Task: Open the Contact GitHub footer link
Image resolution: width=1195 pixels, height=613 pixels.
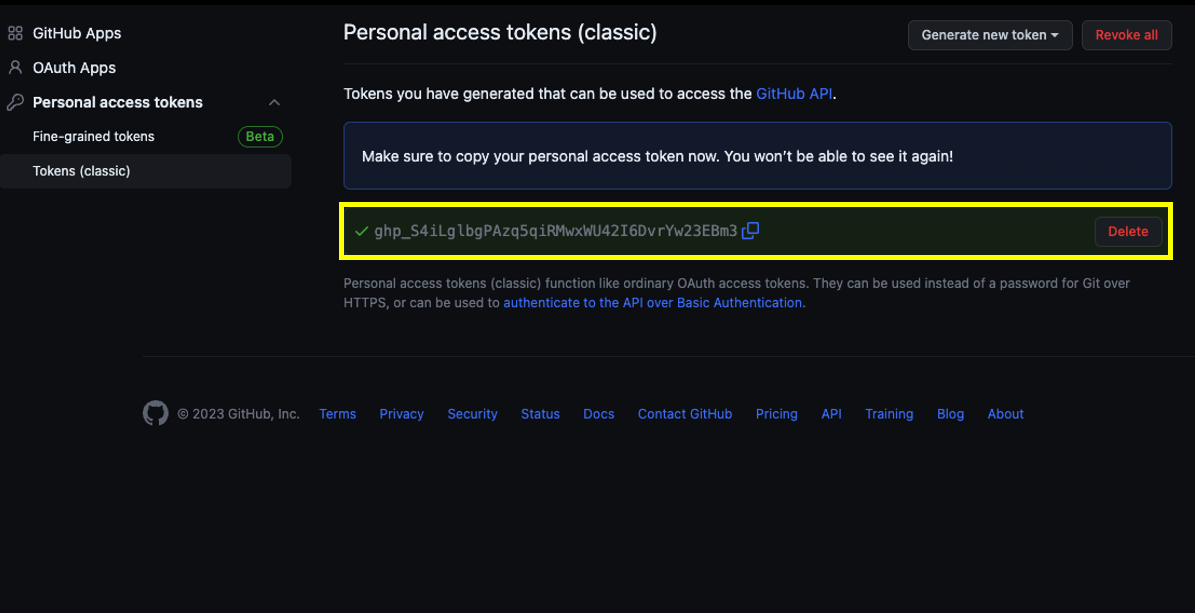Action: (x=685, y=414)
